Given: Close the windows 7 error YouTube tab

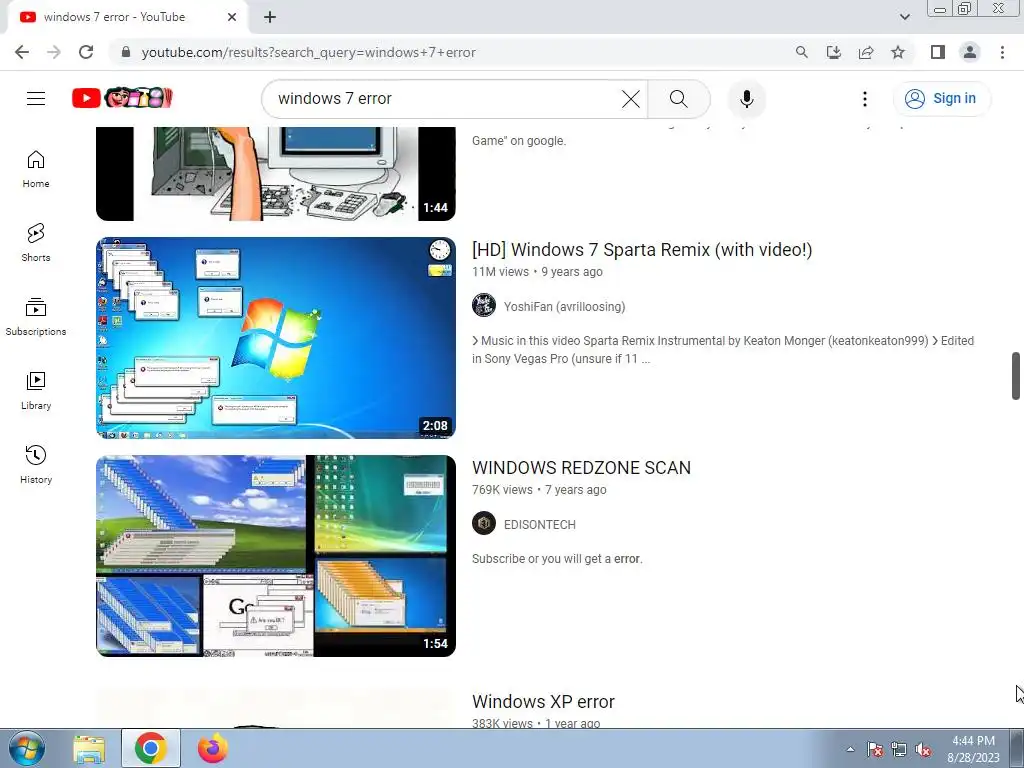Looking at the screenshot, I should coord(232,17).
